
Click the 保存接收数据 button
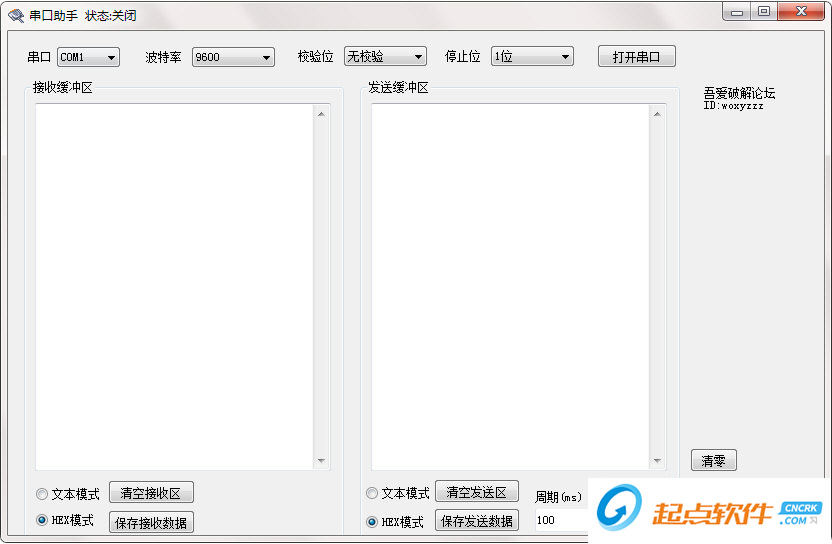[x=151, y=522]
